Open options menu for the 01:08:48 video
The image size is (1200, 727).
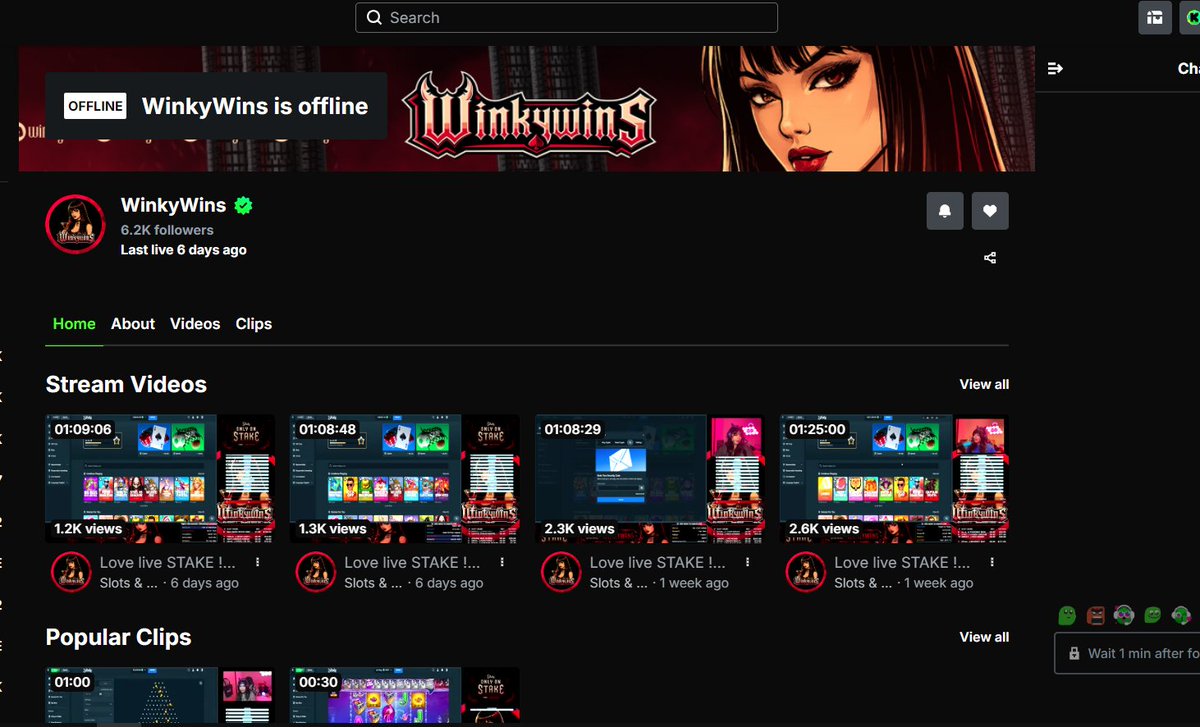pyautogui.click(x=503, y=563)
